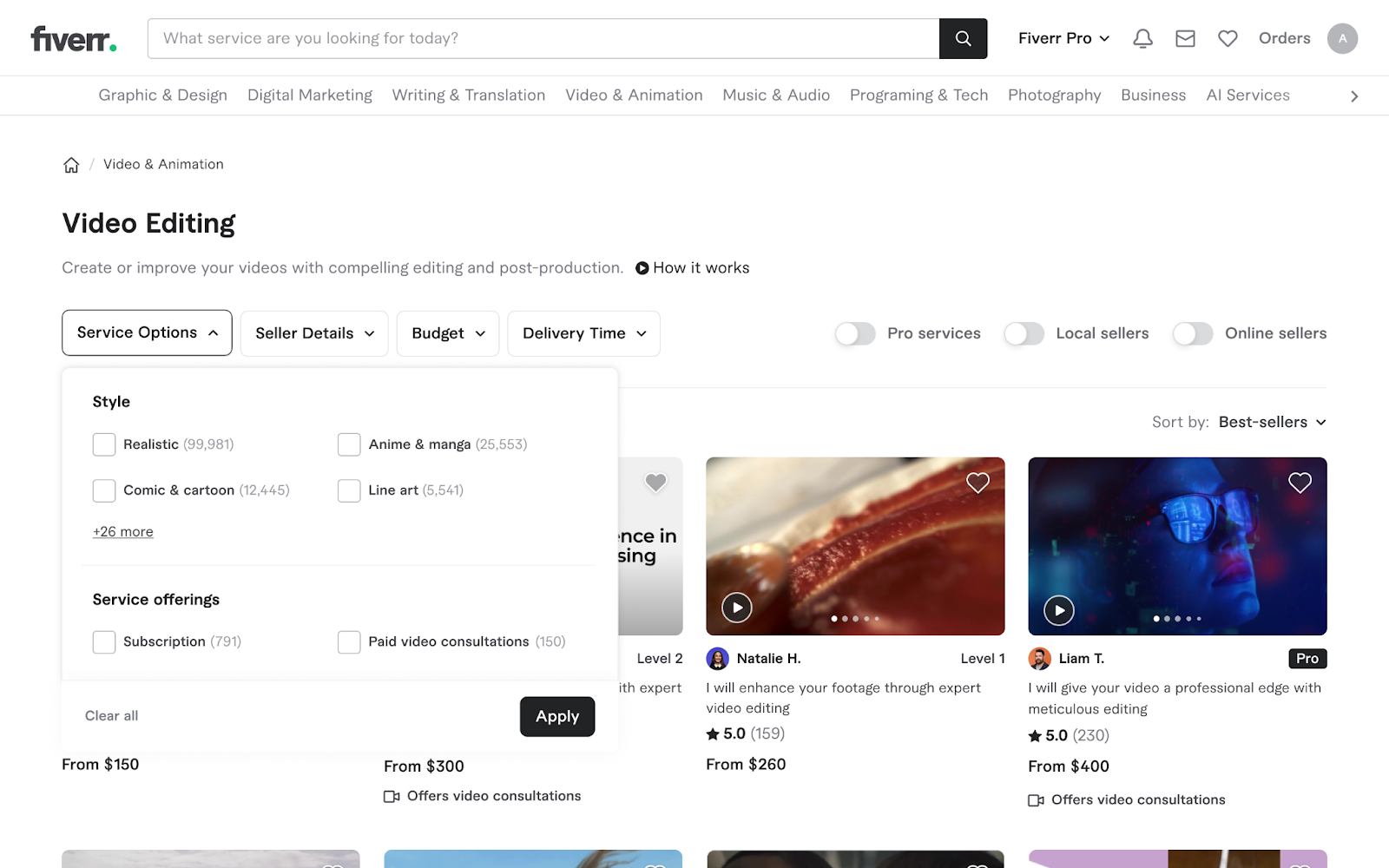The width and height of the screenshot is (1389, 868).
Task: Open notifications bell icon
Action: [x=1142, y=38]
